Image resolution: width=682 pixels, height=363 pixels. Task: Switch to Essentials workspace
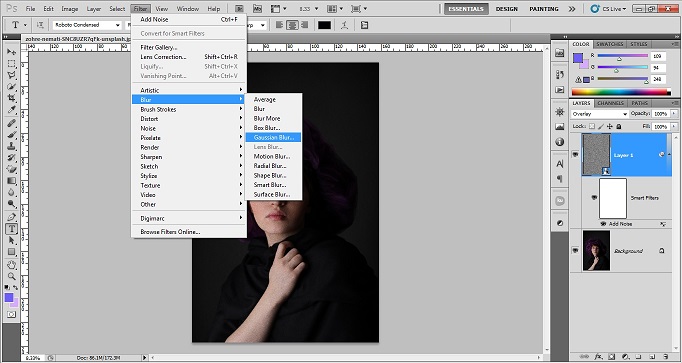466,9
